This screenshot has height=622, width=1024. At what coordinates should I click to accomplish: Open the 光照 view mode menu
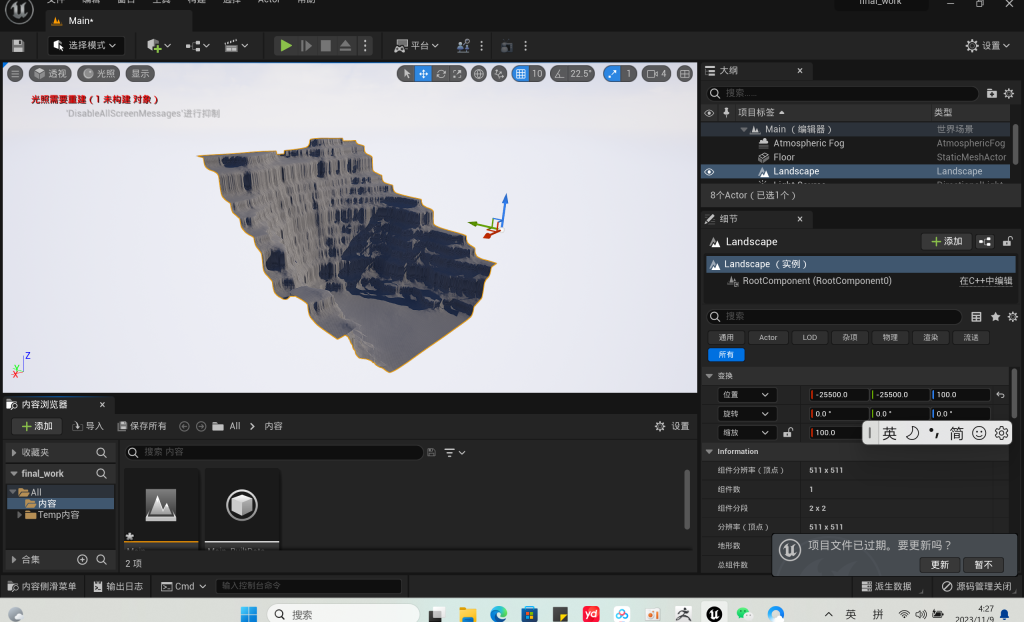(99, 74)
